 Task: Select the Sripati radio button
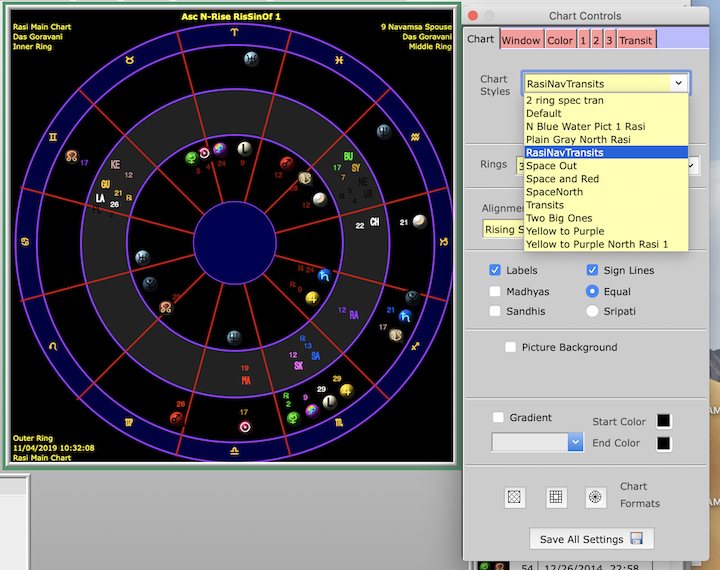[593, 311]
